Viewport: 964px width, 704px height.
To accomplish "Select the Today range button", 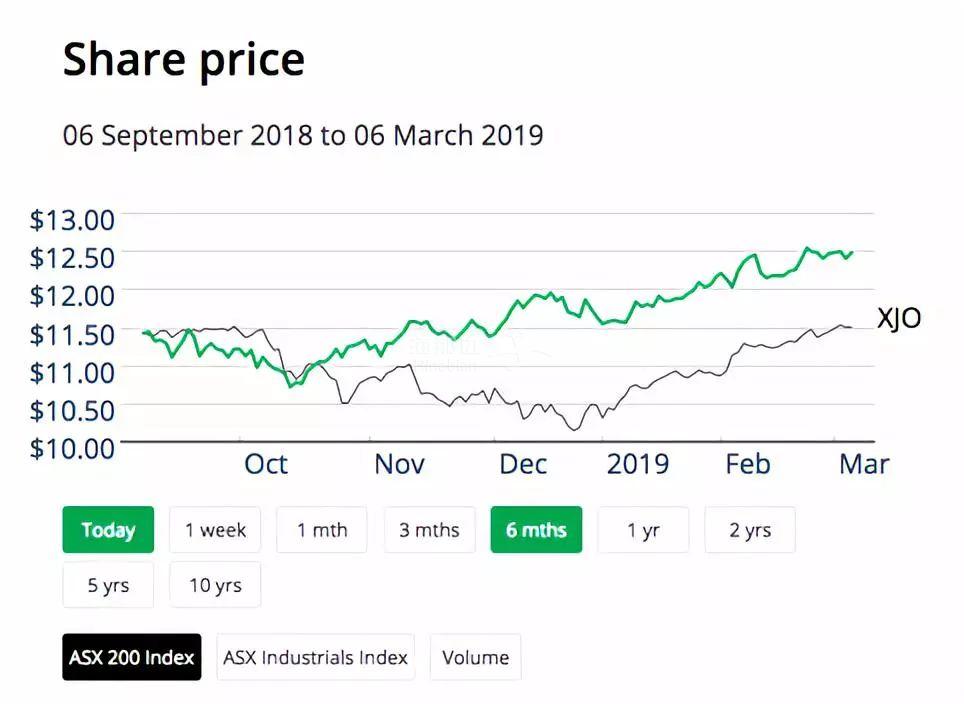I will [108, 530].
